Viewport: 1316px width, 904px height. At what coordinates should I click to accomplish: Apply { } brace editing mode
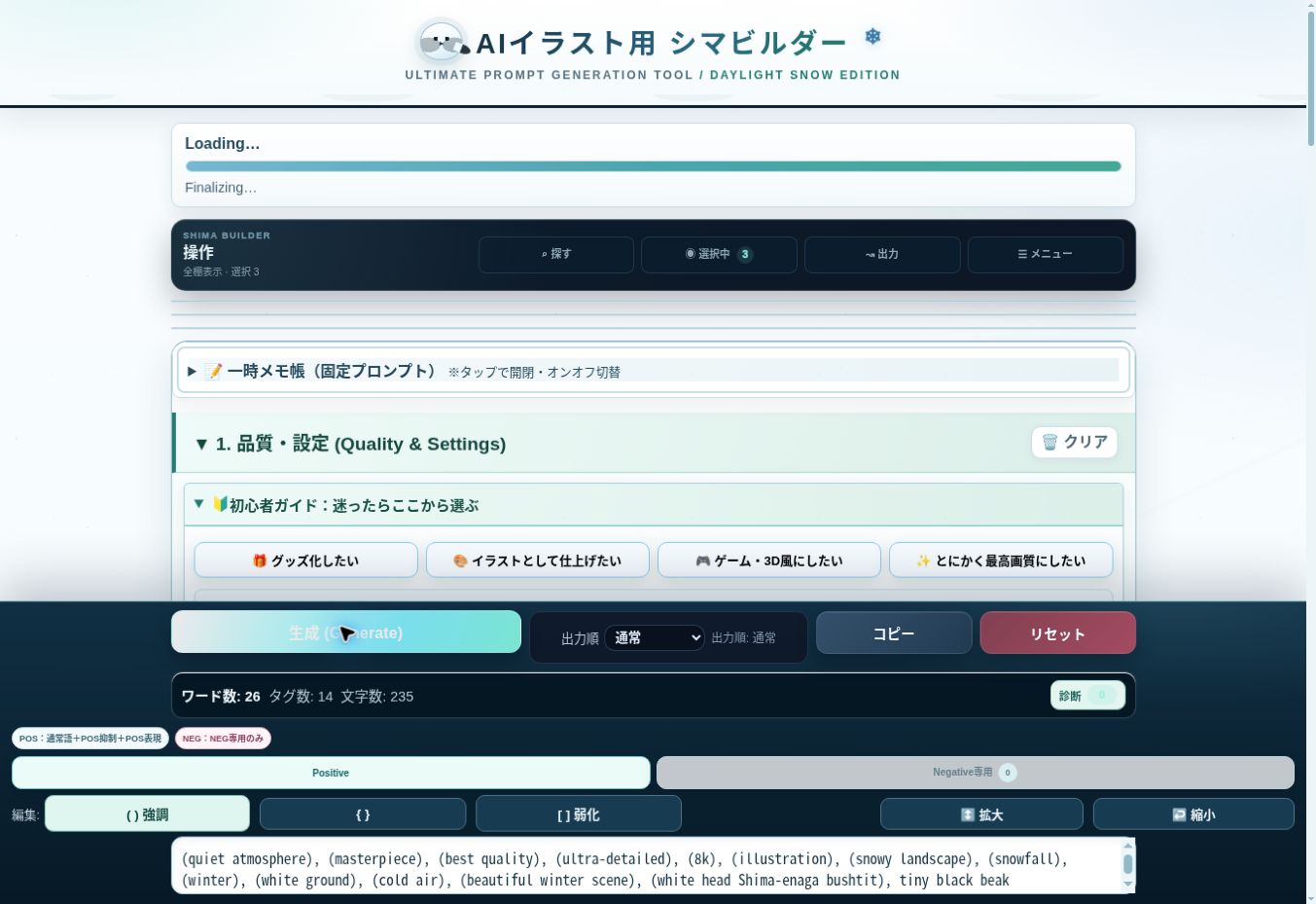pyautogui.click(x=363, y=814)
